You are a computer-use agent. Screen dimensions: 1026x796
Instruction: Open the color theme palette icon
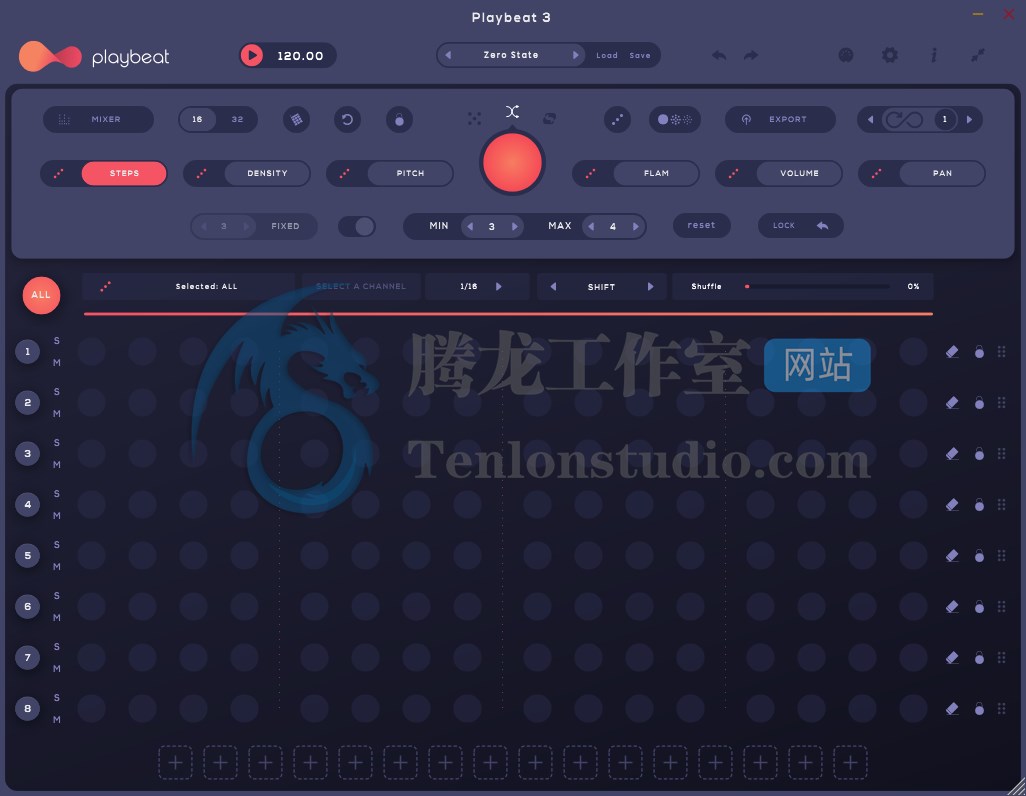point(846,56)
